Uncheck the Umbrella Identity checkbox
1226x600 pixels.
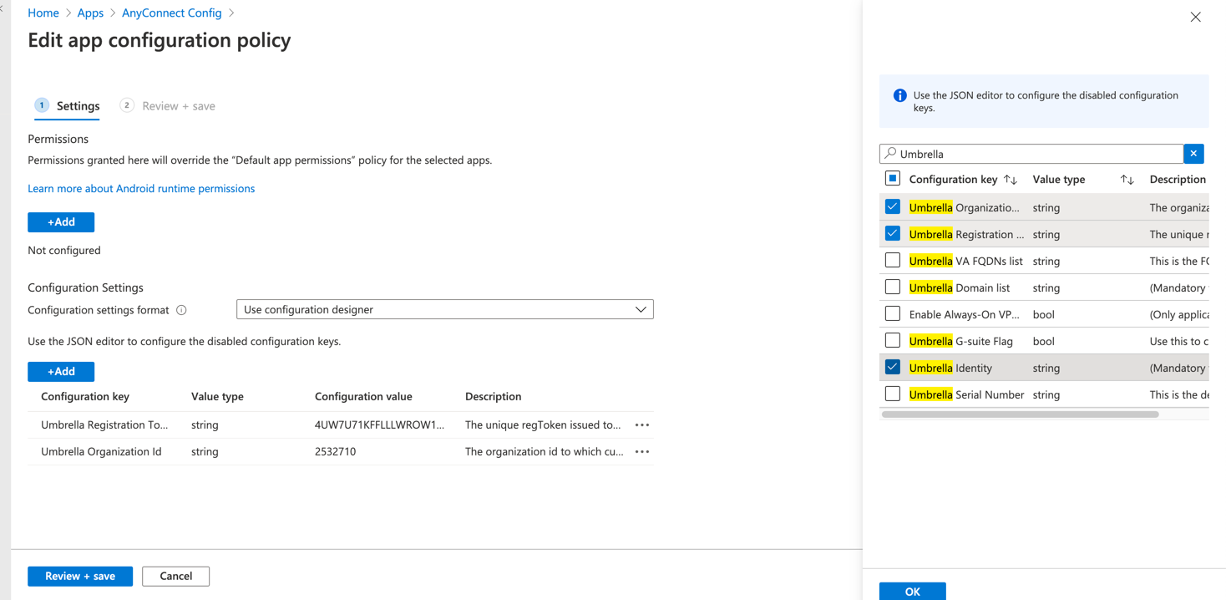(892, 367)
